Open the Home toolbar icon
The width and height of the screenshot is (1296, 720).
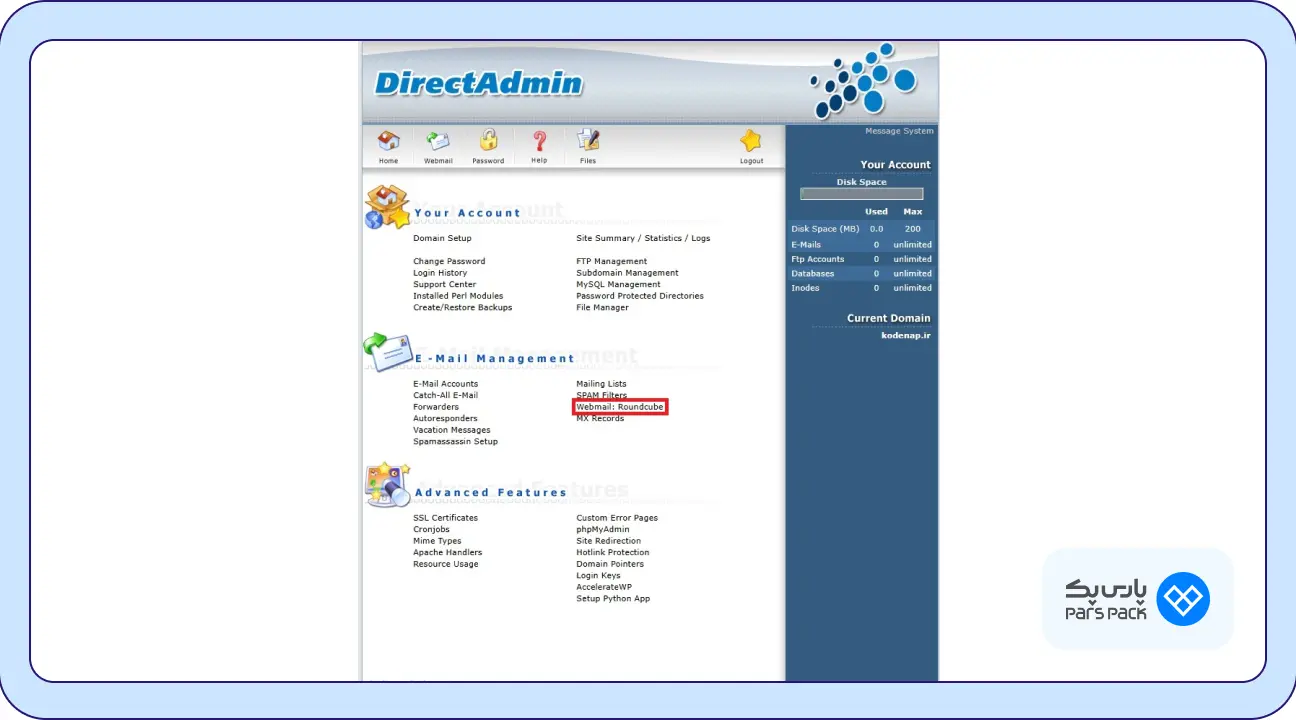coord(388,141)
